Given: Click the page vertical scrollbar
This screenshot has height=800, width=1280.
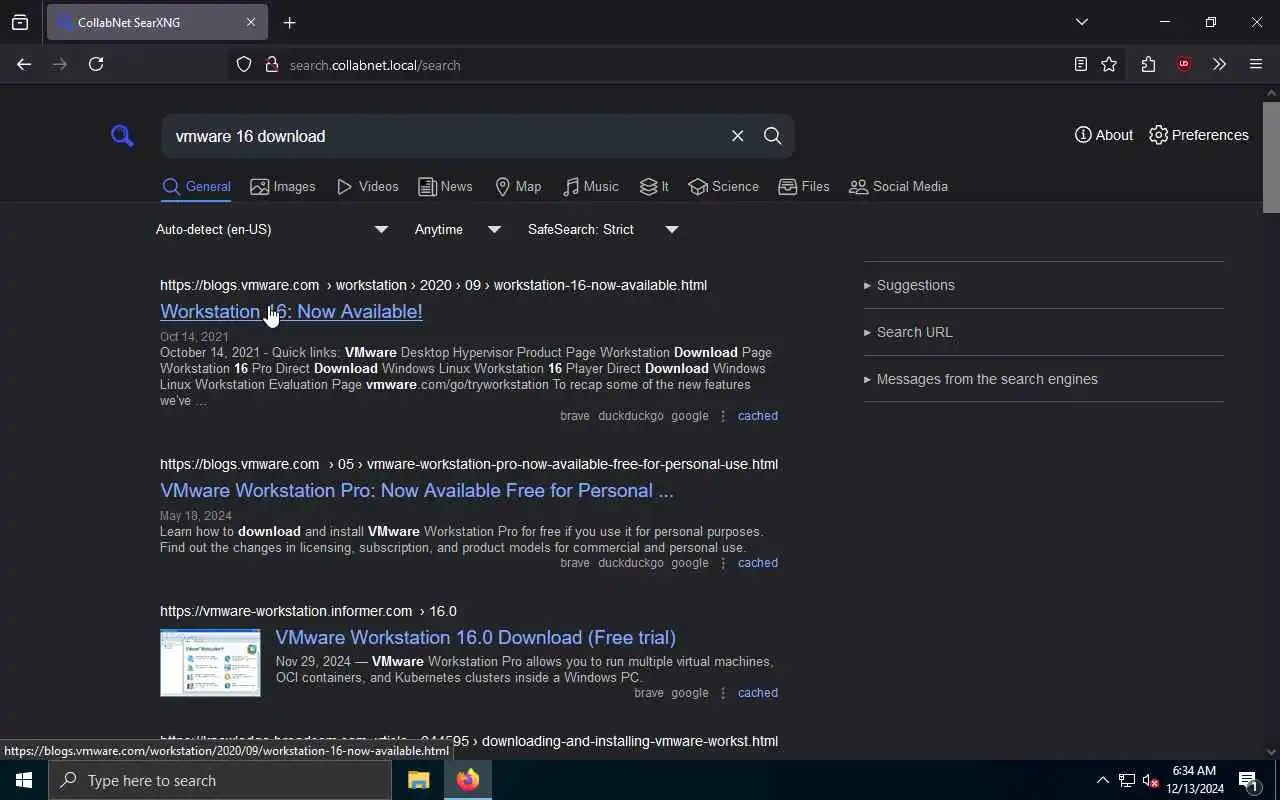Looking at the screenshot, I should (x=1271, y=158).
